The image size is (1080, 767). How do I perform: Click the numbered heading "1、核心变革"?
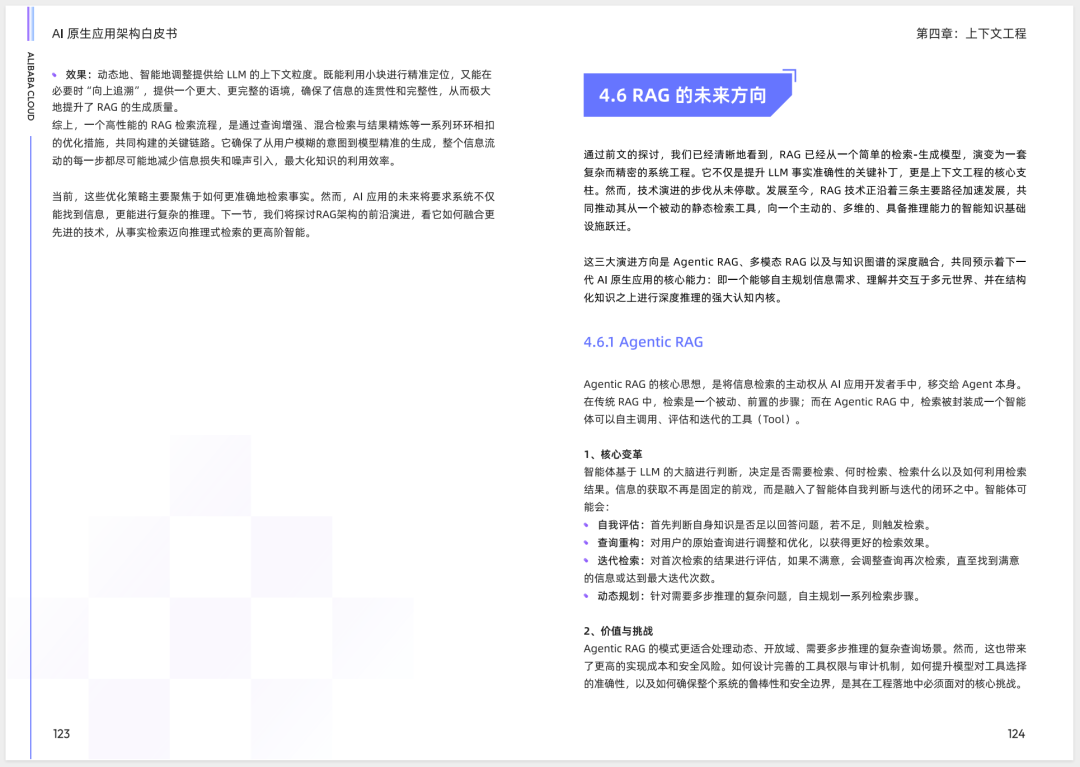click(613, 454)
